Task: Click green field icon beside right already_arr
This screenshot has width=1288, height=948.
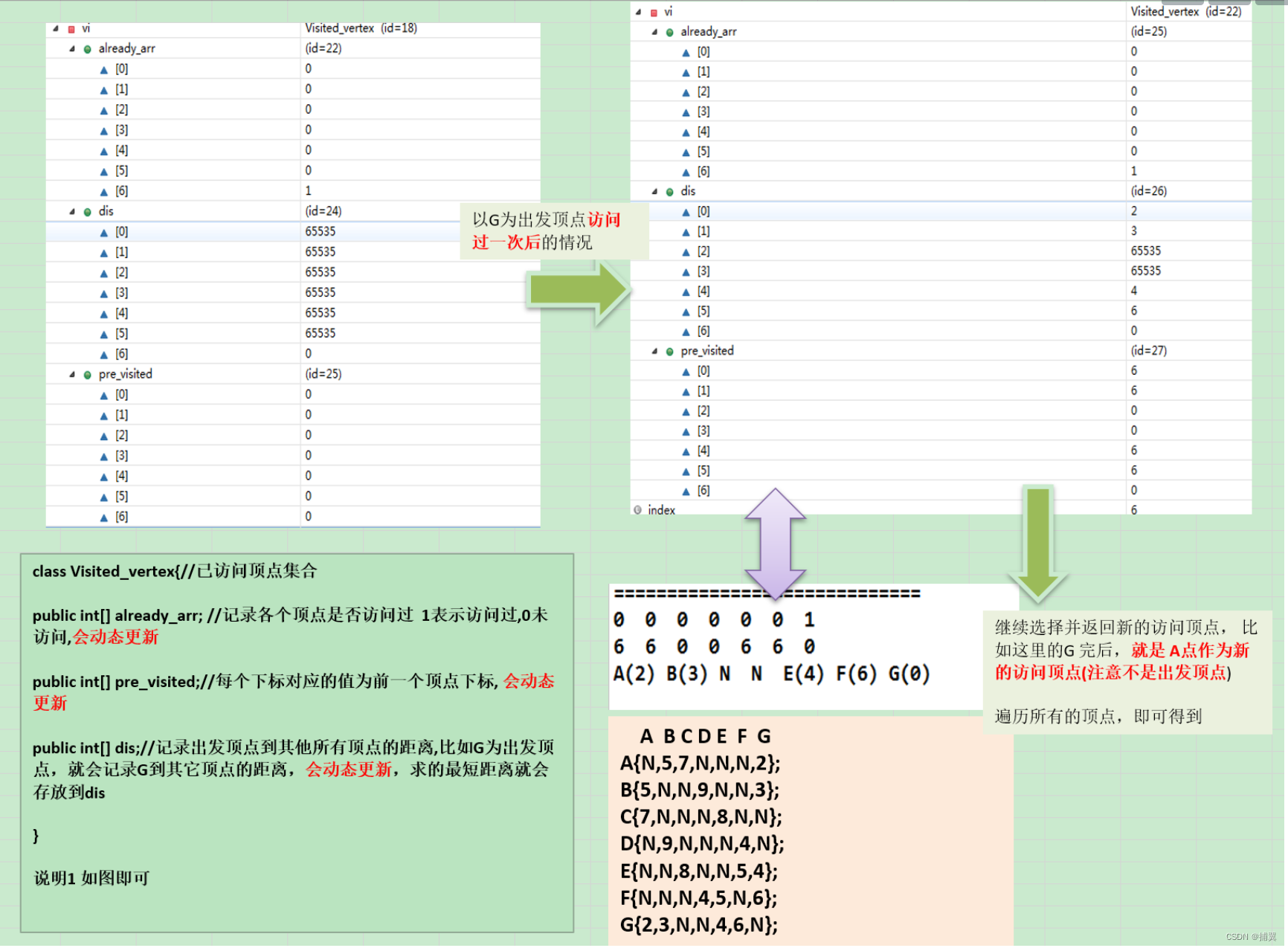Action: 670,32
